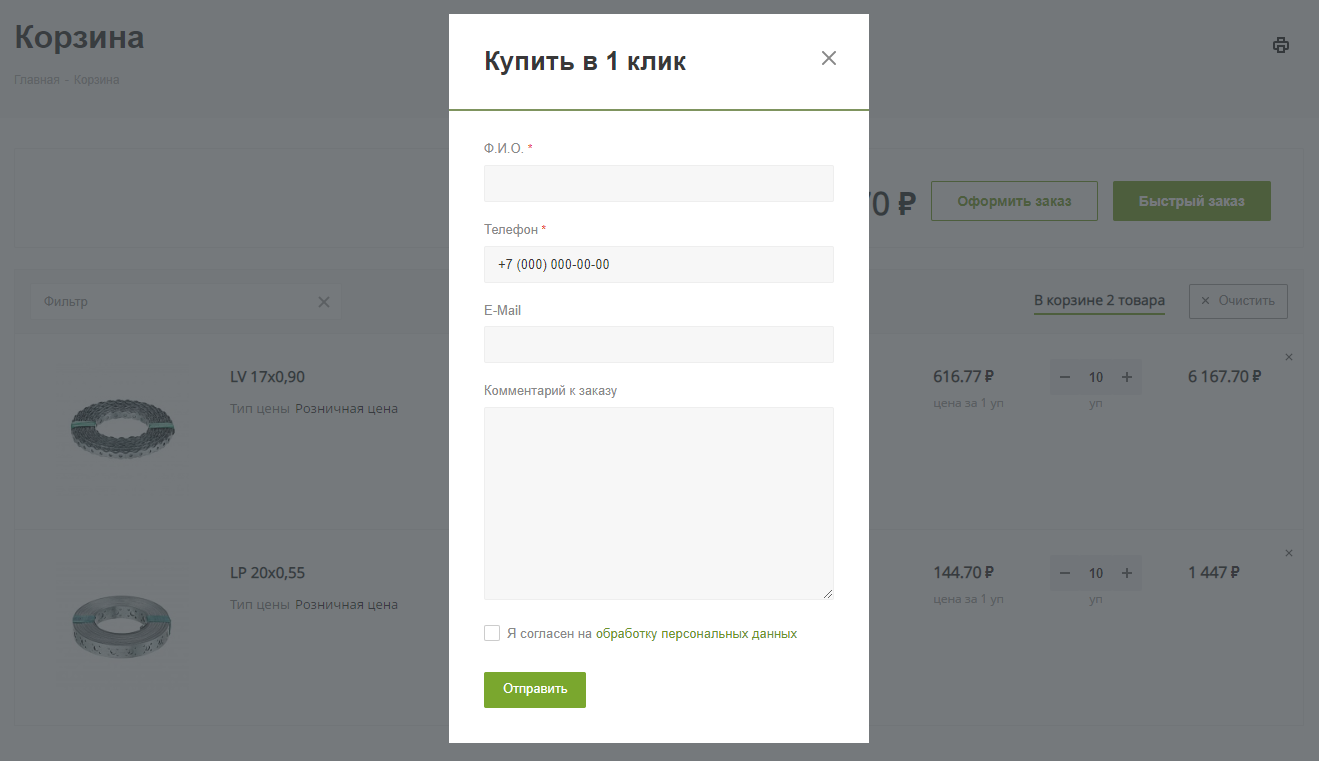Increase quantity of LV 17x0,90
Image resolution: width=1319 pixels, height=761 pixels.
coord(1126,377)
